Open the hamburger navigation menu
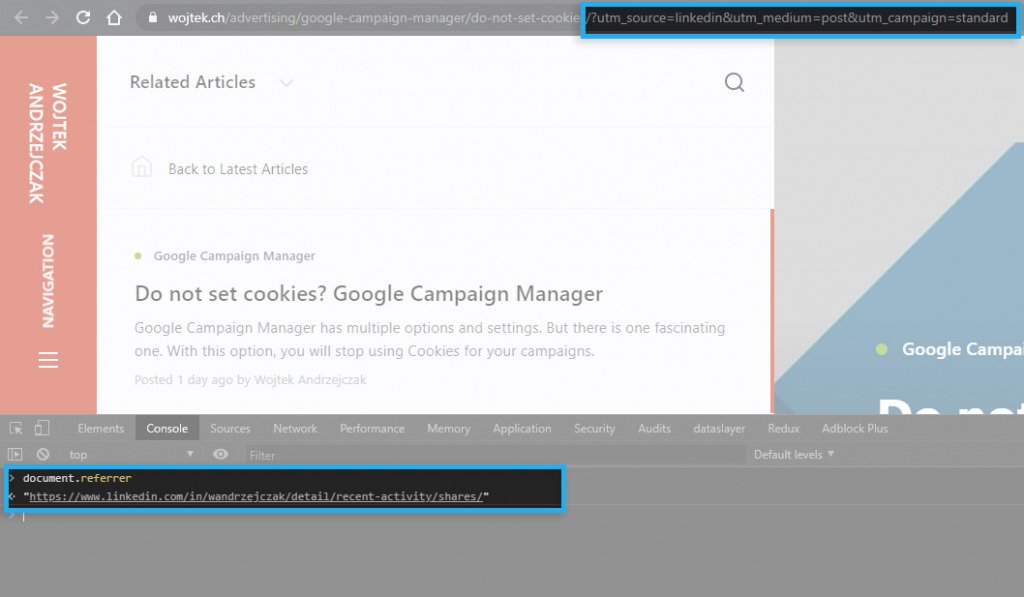Viewport: 1024px width, 597px height. (x=48, y=360)
